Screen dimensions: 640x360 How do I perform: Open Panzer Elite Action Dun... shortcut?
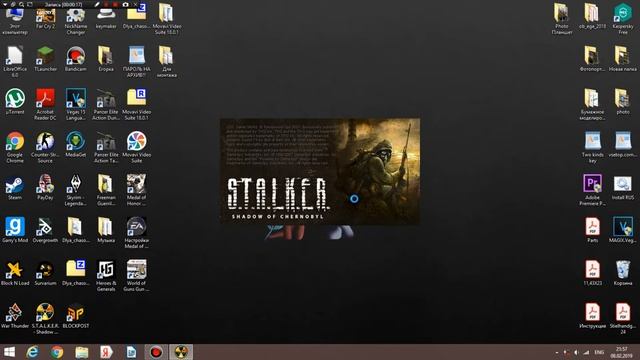(x=106, y=104)
